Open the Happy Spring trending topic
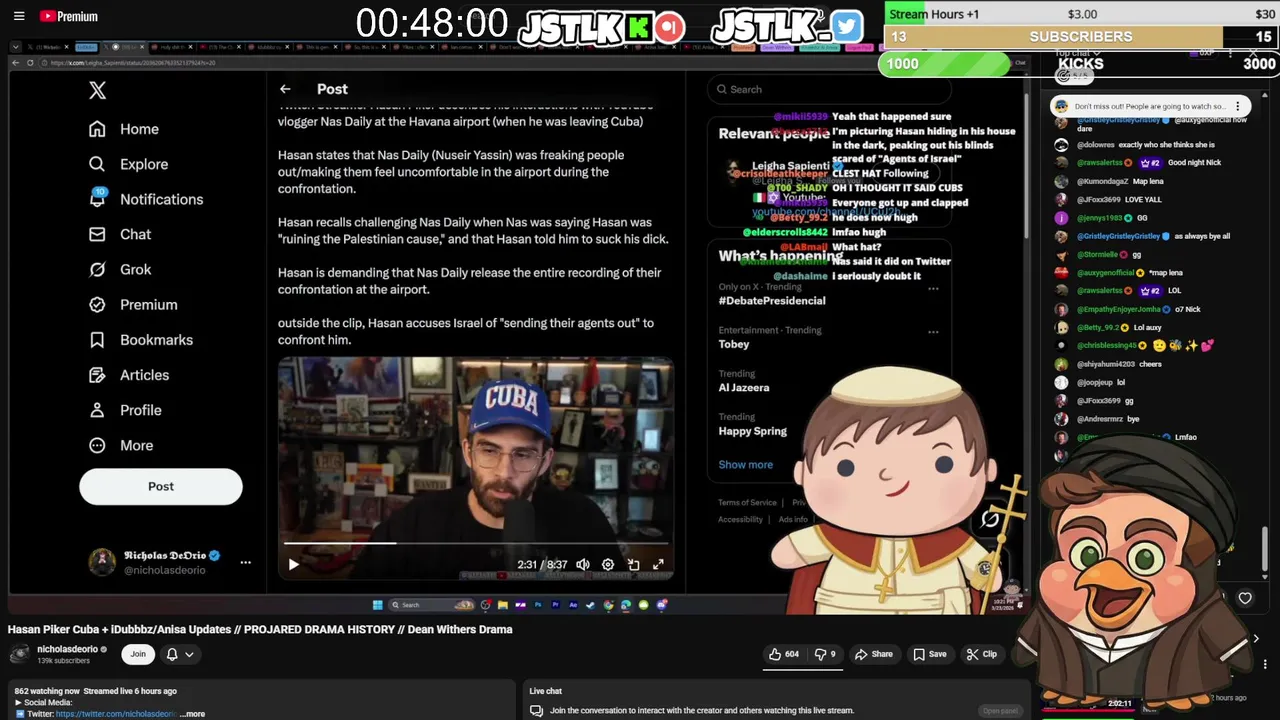Image resolution: width=1280 pixels, height=720 pixels. (x=752, y=431)
